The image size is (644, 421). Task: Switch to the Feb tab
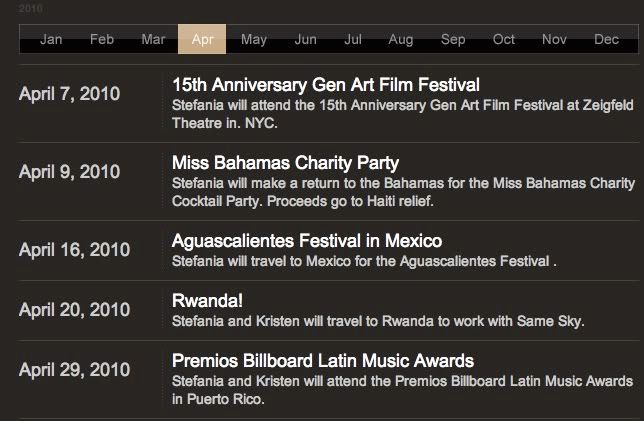(x=102, y=39)
